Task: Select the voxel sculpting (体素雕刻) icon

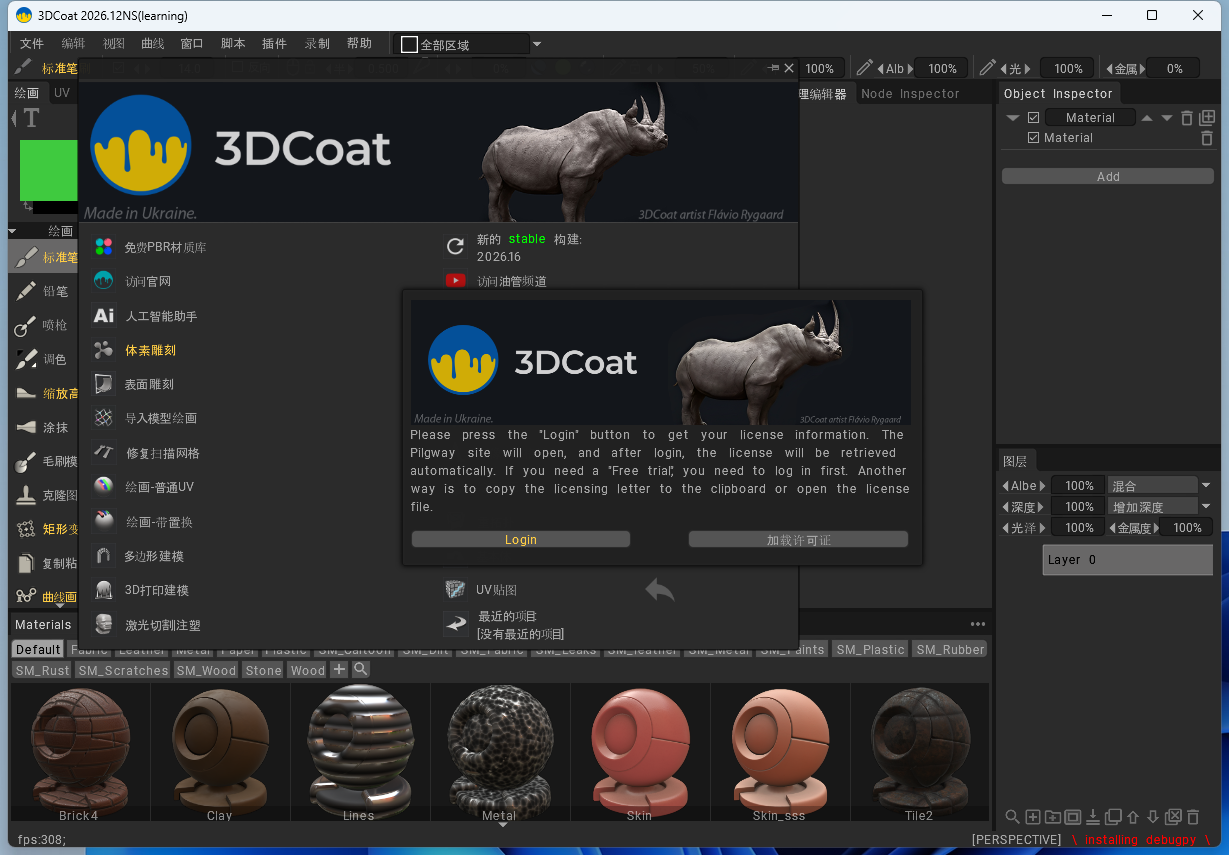Action: pos(104,350)
